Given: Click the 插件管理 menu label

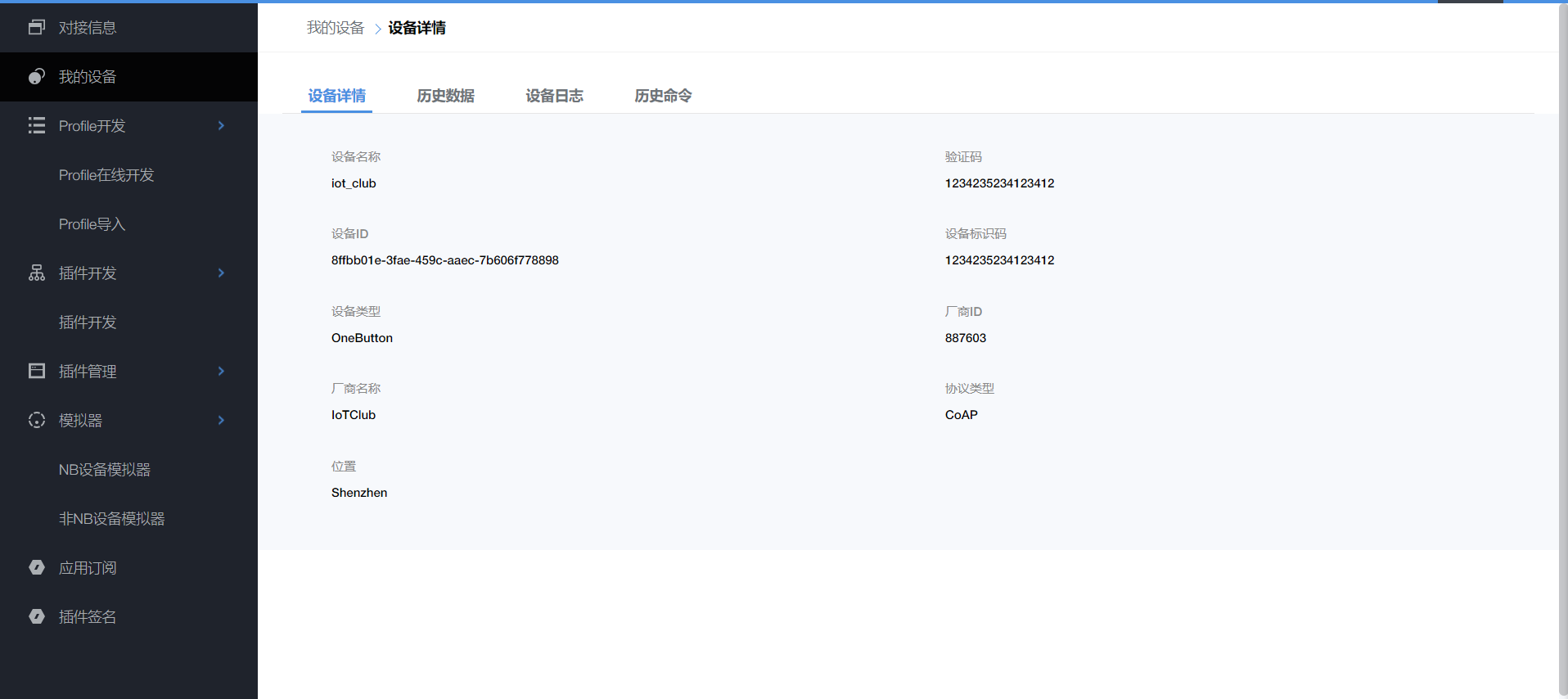Looking at the screenshot, I should [x=88, y=371].
